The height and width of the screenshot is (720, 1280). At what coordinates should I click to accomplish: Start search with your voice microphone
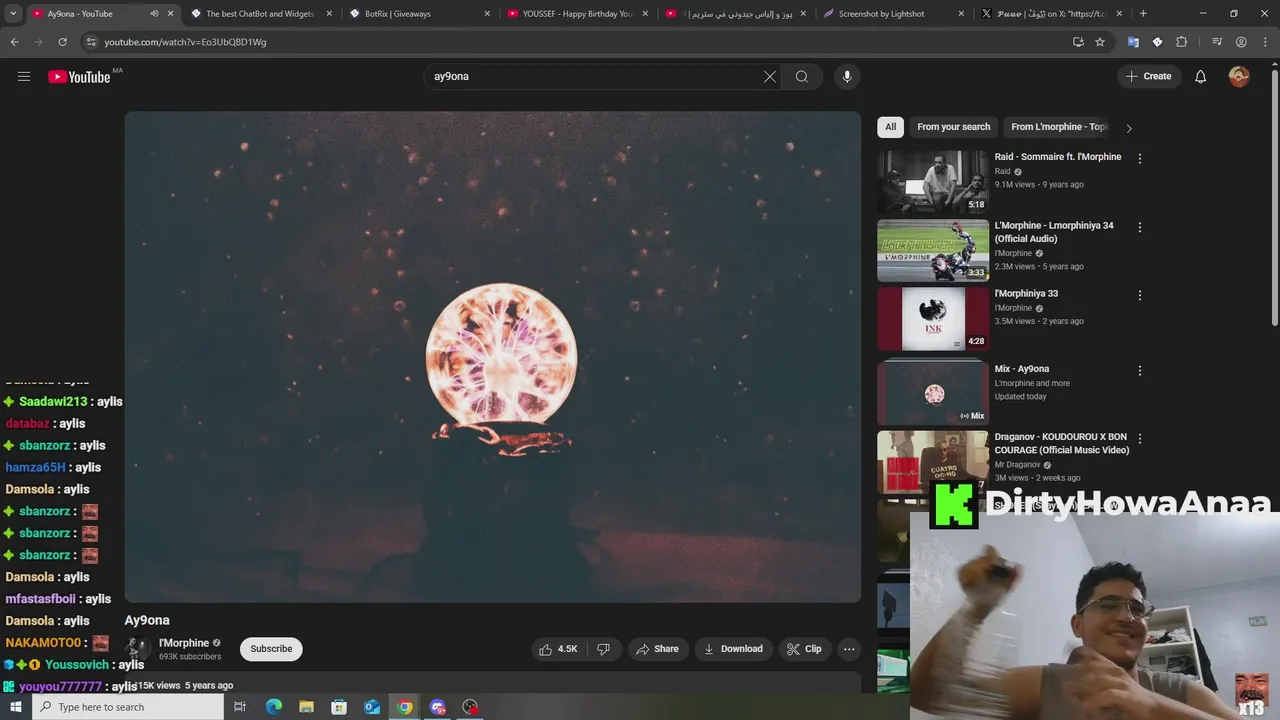(x=847, y=76)
